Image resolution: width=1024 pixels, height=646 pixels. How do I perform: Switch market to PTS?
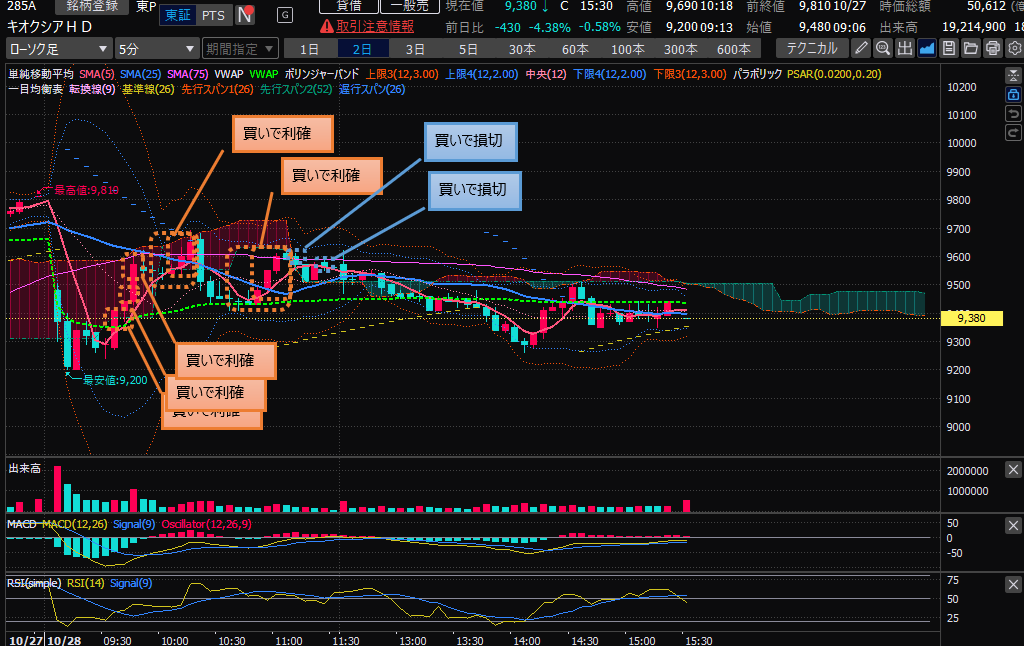pos(212,15)
